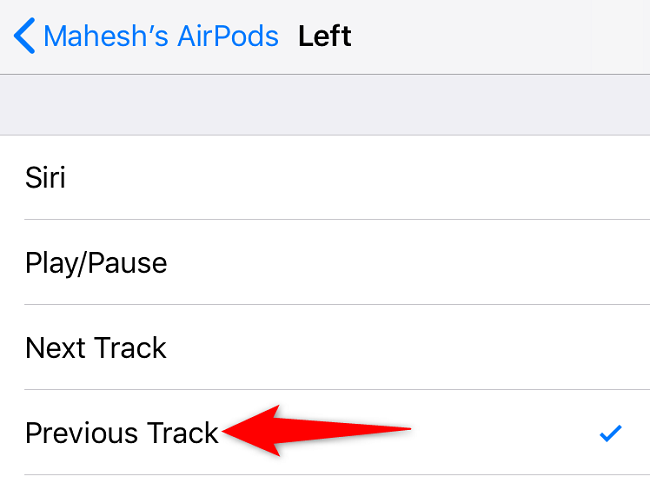Select the Siri option
Image resolution: width=650 pixels, height=483 pixels.
(x=45, y=178)
